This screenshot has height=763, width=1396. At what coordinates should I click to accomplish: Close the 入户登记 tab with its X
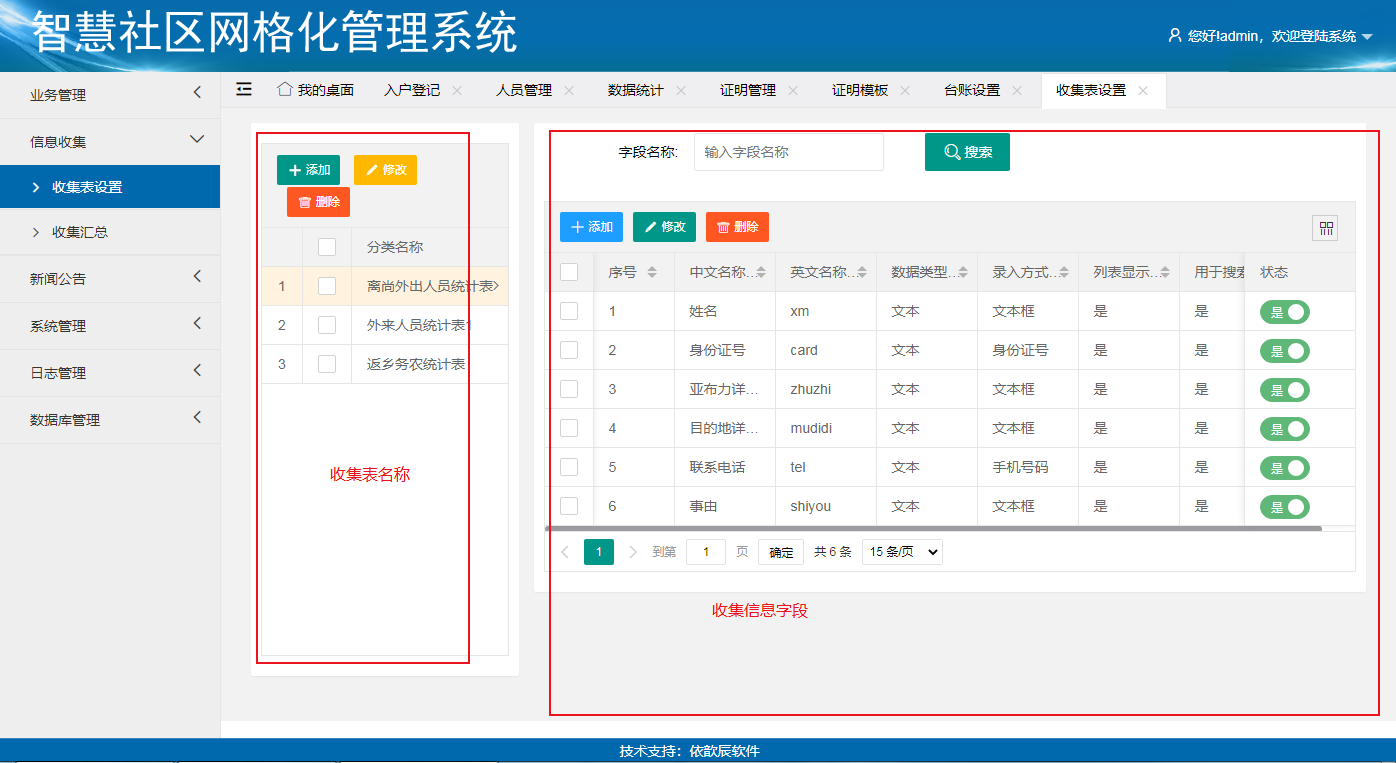pos(457,90)
